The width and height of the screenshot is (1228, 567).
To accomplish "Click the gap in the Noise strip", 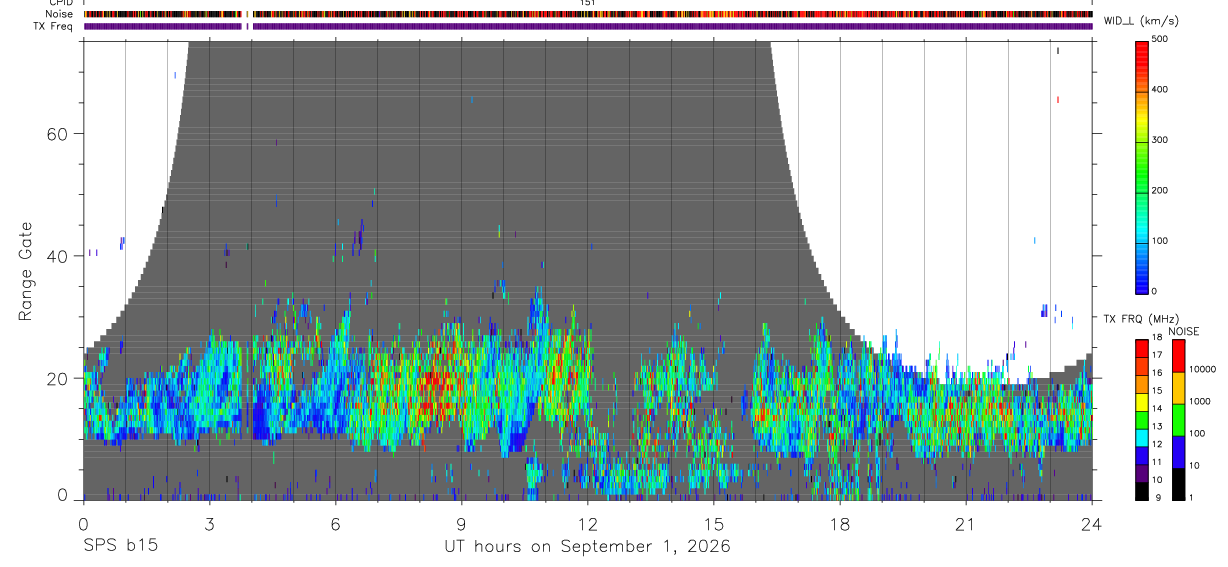I will click(250, 14).
